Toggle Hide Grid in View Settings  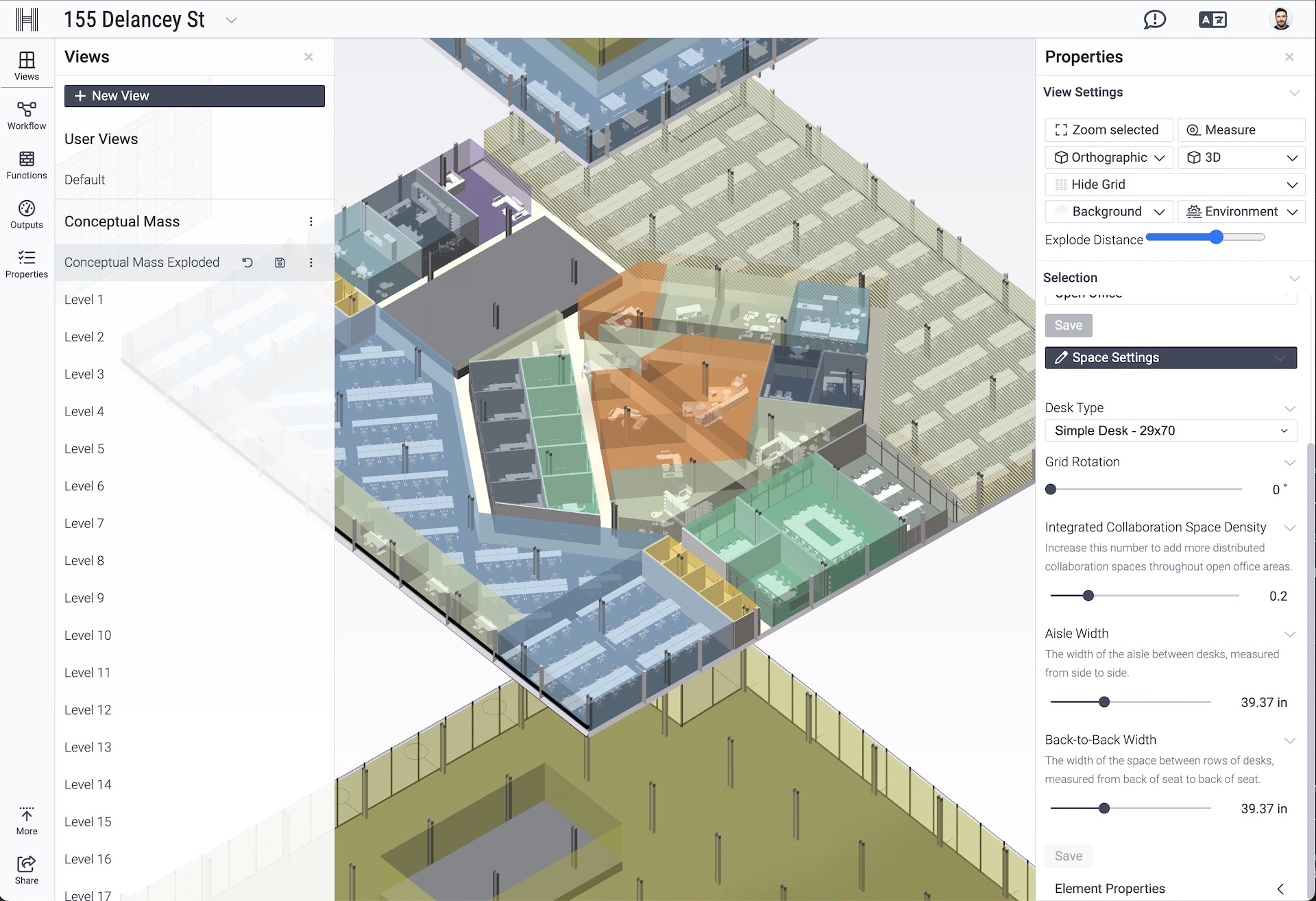[x=1174, y=184]
